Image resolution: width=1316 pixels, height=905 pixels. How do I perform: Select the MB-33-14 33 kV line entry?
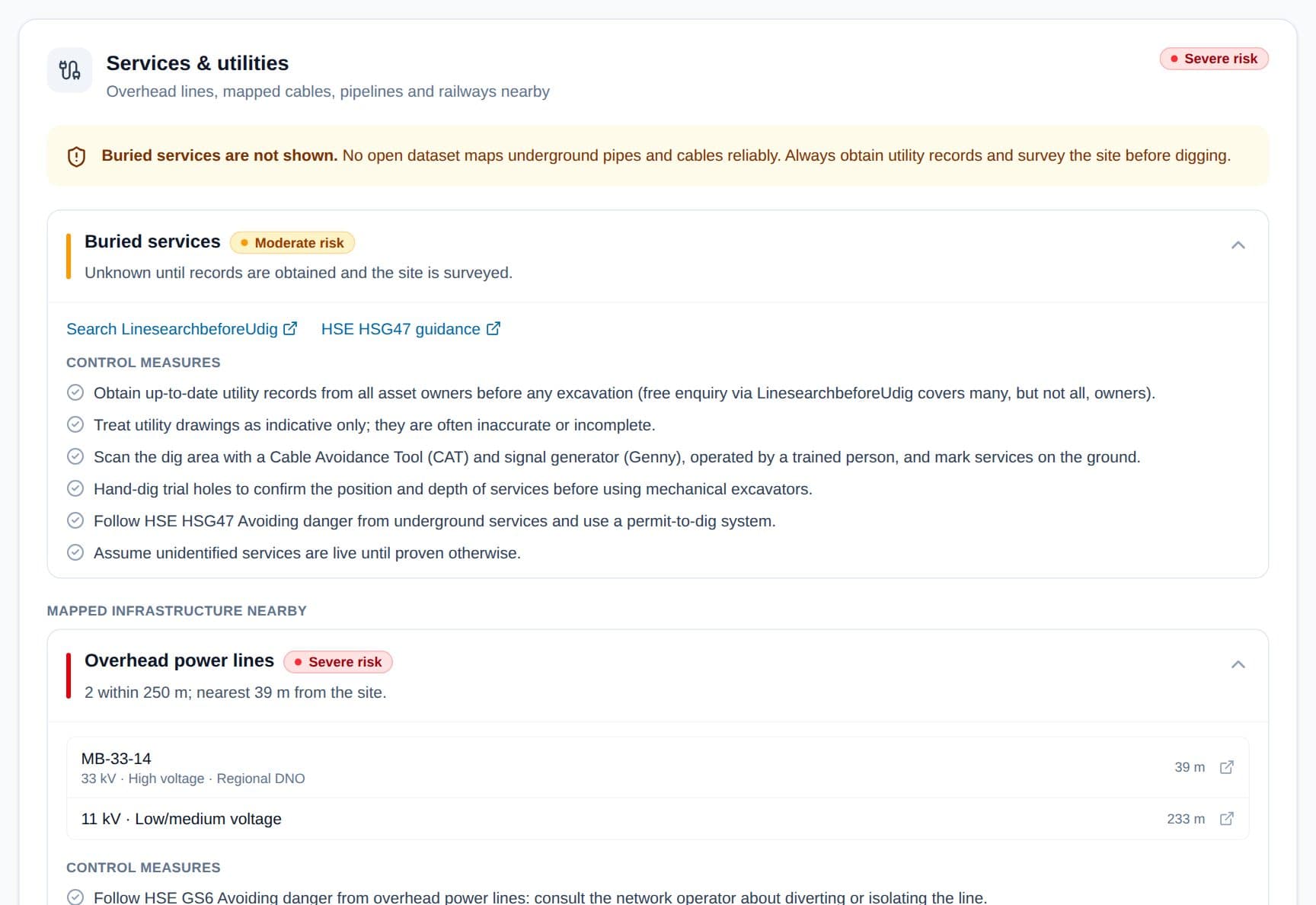coord(658,767)
